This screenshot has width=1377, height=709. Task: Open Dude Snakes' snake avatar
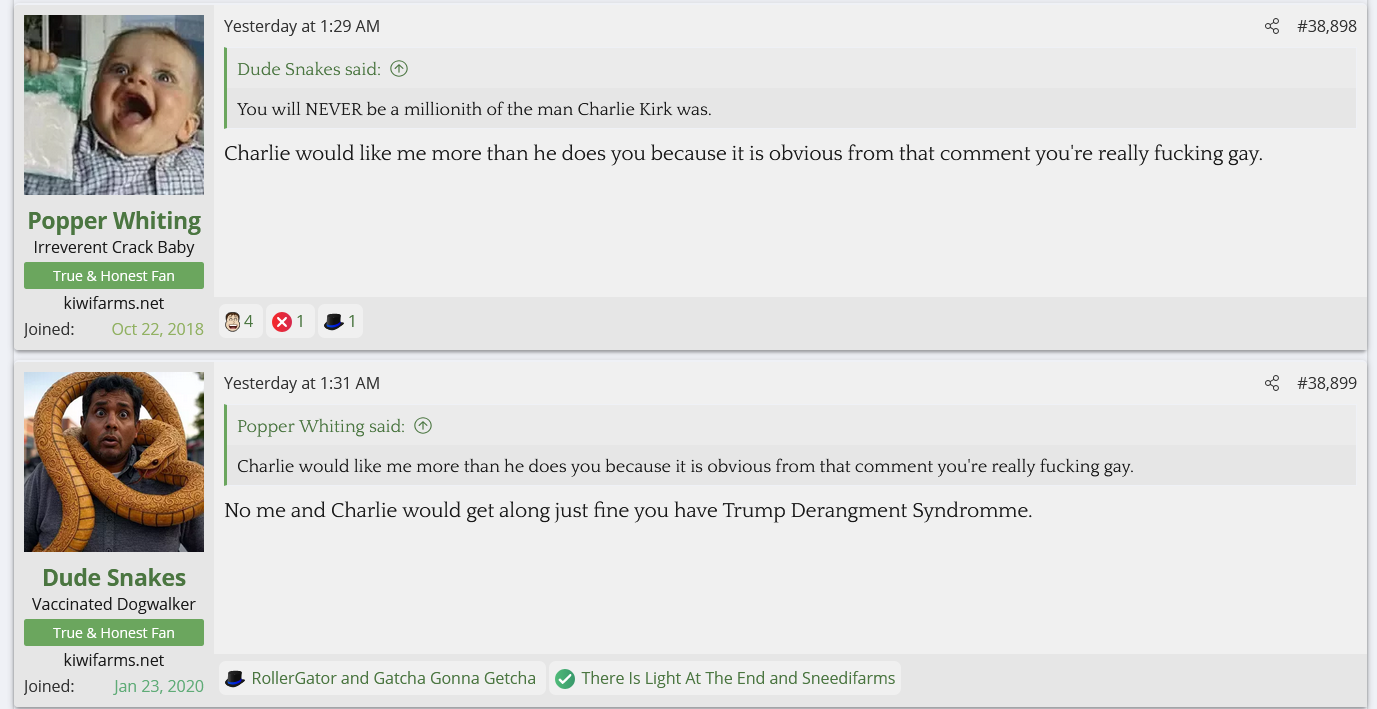pos(114,462)
